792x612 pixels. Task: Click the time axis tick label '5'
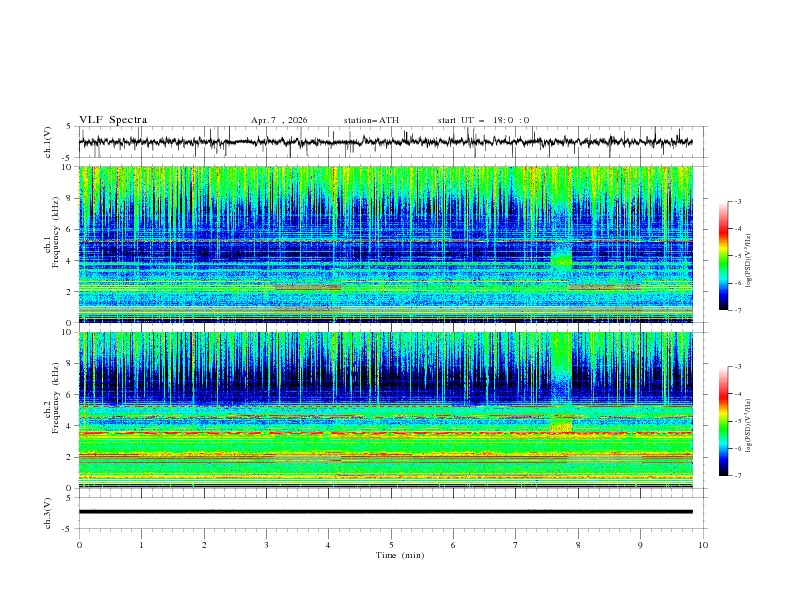tap(391, 545)
